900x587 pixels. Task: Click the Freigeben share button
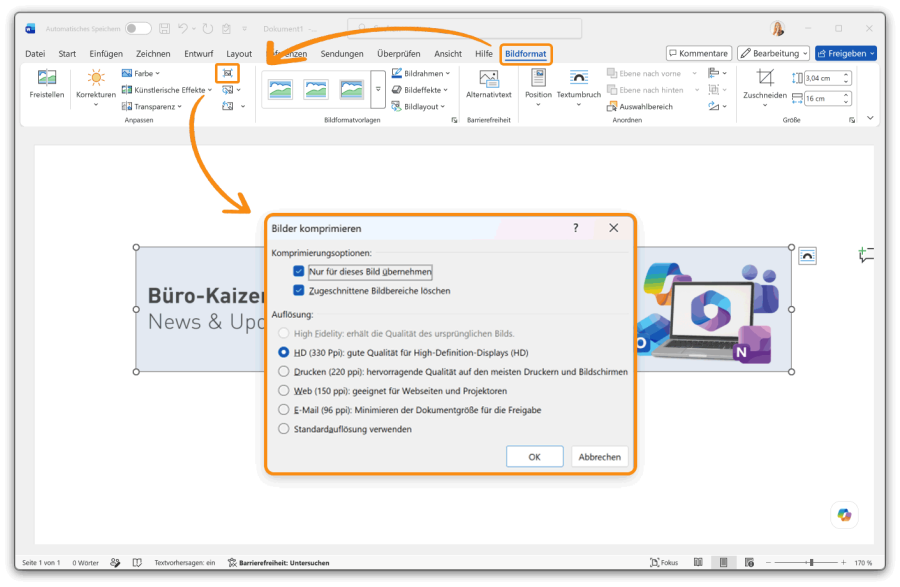pos(846,53)
